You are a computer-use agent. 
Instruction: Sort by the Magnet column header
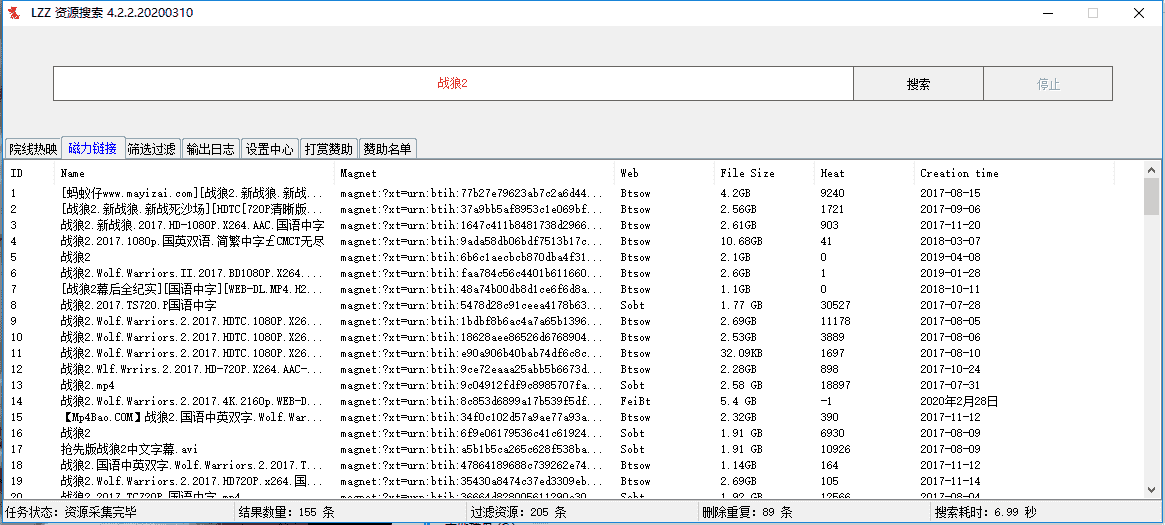pos(475,173)
